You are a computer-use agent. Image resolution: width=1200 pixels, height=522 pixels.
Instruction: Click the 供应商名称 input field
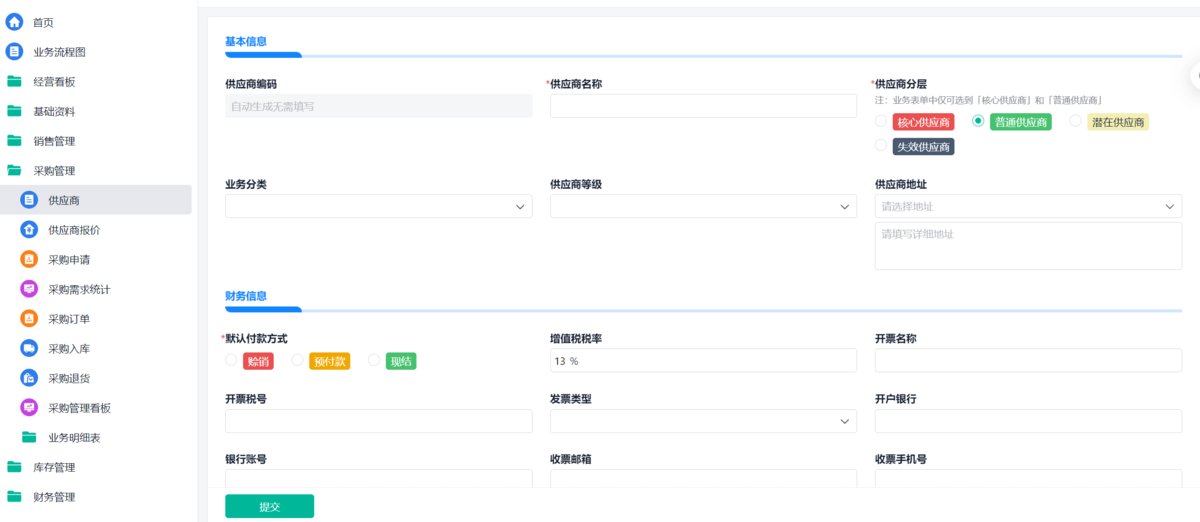click(x=703, y=106)
